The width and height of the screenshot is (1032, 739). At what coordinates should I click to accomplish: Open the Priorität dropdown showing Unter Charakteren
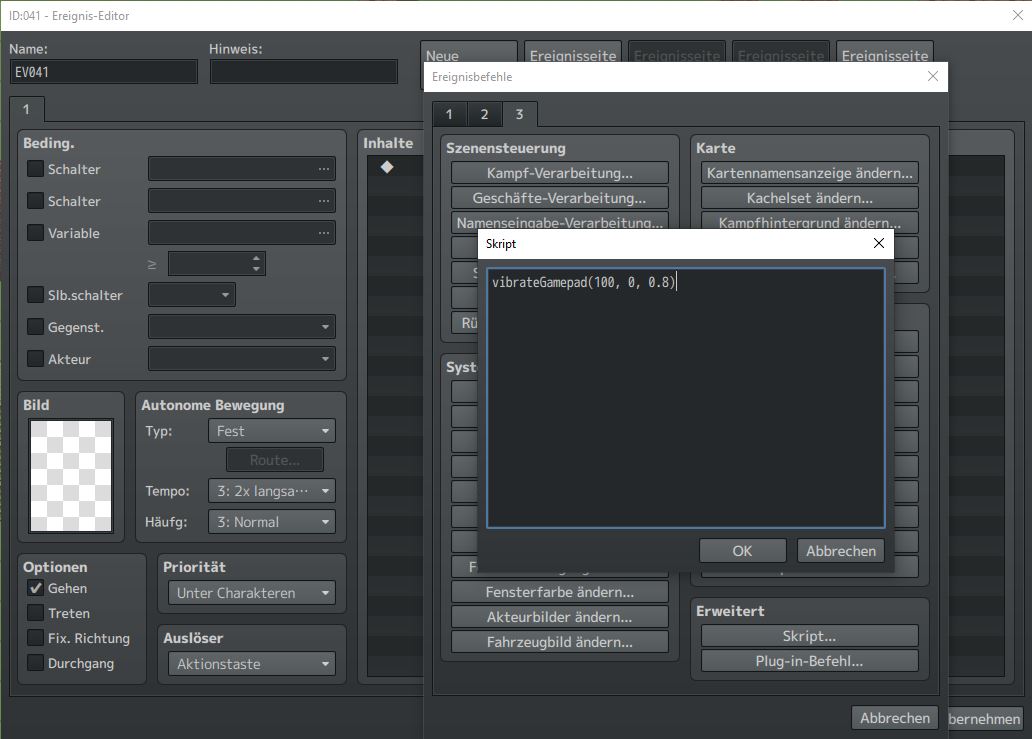[x=250, y=593]
